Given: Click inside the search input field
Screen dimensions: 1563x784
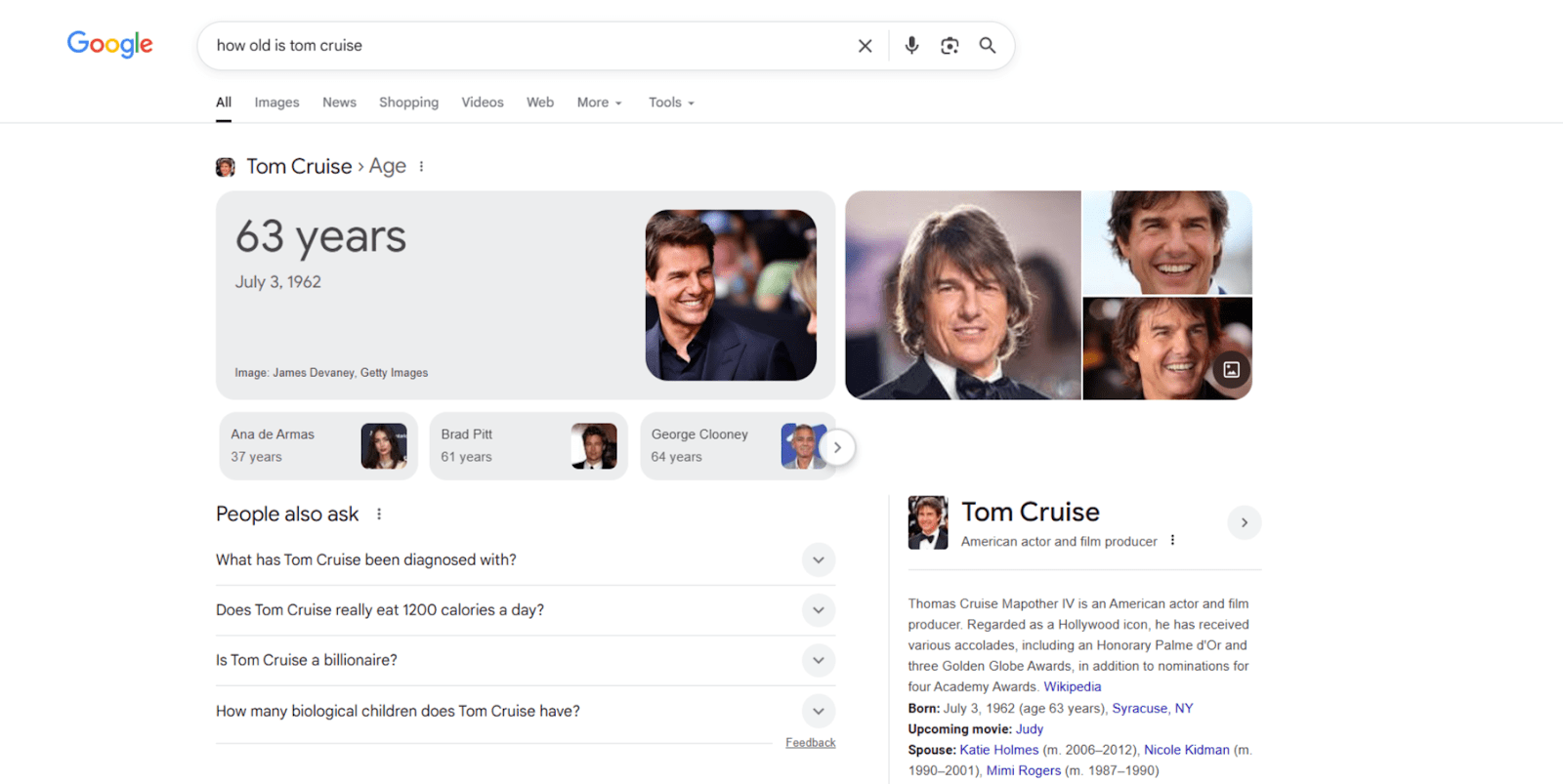Looking at the screenshot, I should click(528, 46).
